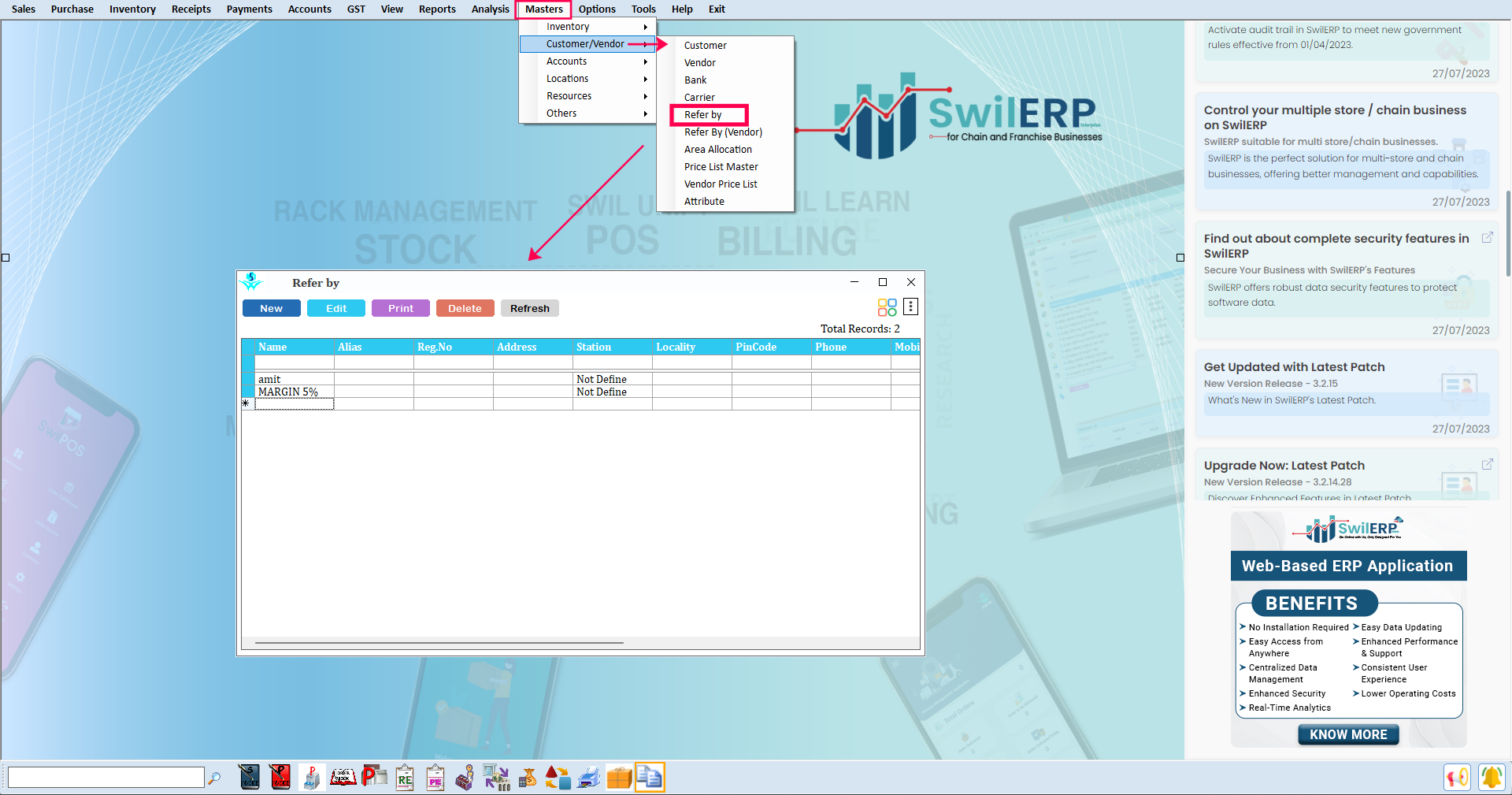The height and width of the screenshot is (795, 1512).
Task: Open the red Purchase Invoice icon (P Invoice)
Action: [x=280, y=778]
